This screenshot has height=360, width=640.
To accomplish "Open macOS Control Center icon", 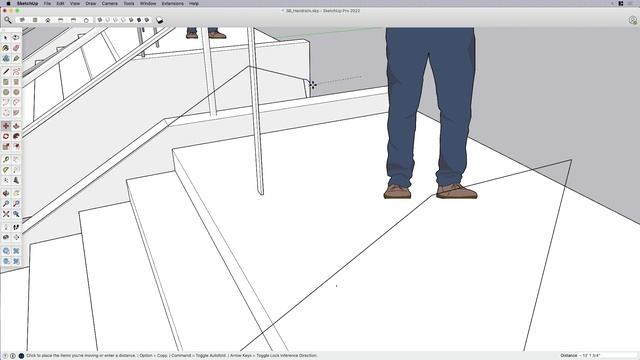I will pos(621,3).
